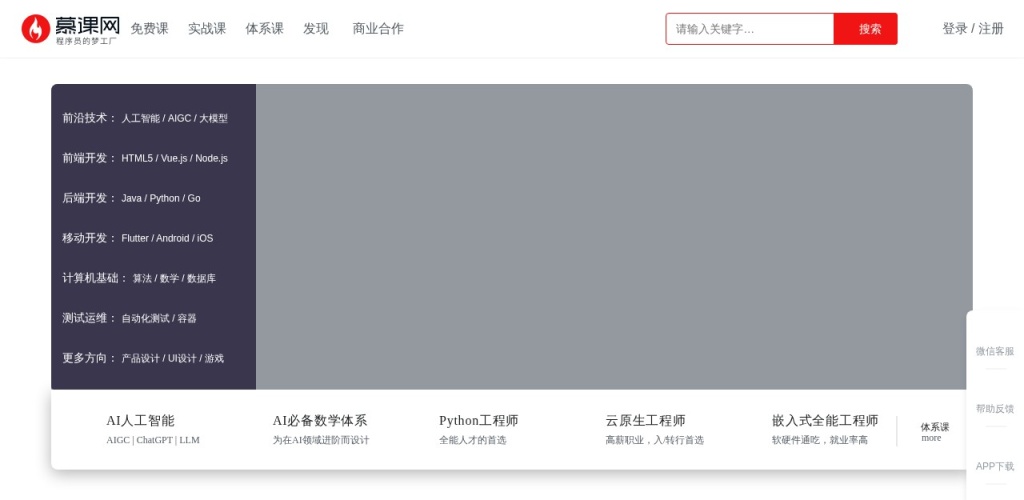Go to 体系课 in top navigation
1024x500 pixels.
click(x=265, y=29)
